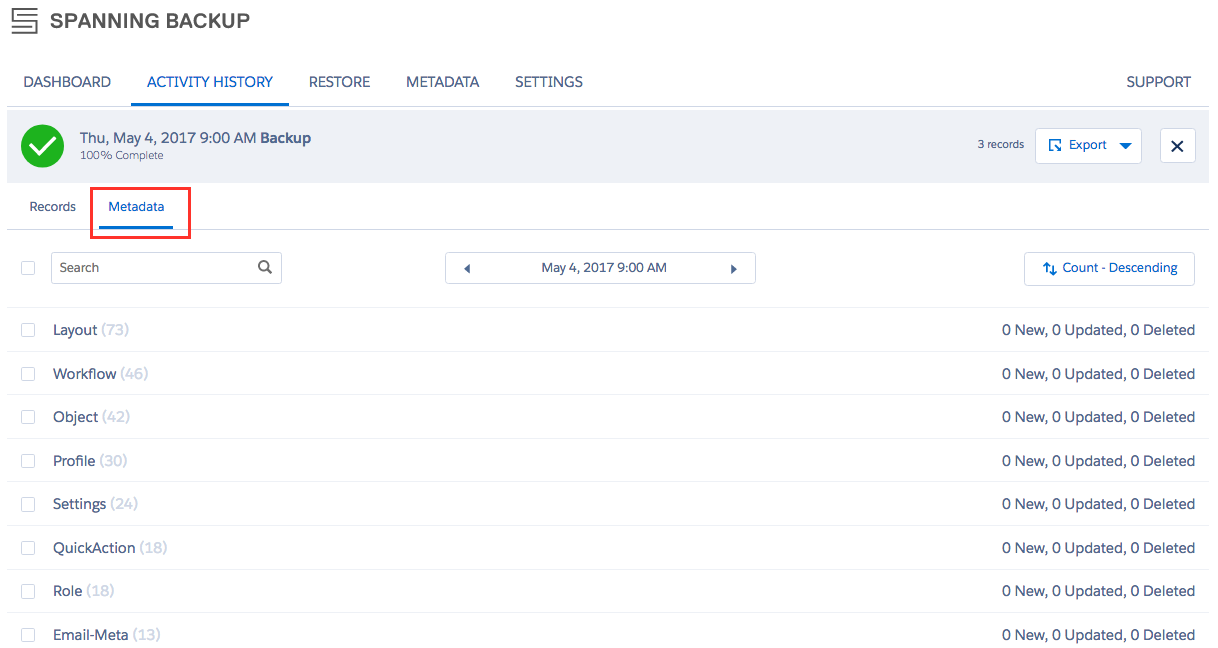Close the backup details with X button
This screenshot has width=1218, height=648.
(x=1177, y=146)
